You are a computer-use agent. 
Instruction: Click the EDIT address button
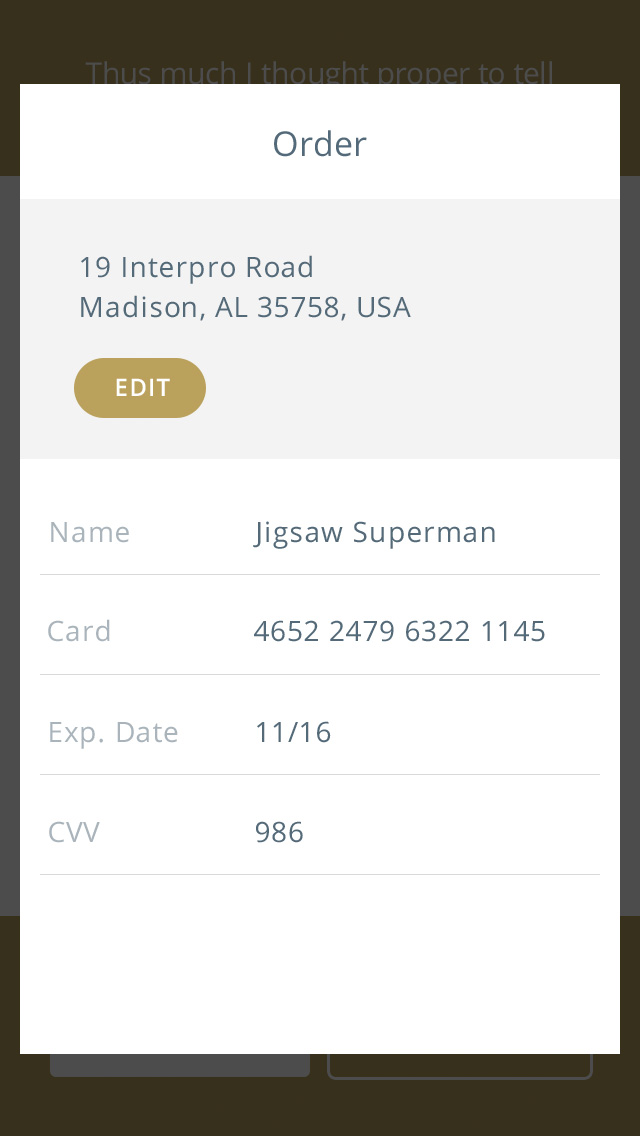pyautogui.click(x=140, y=388)
